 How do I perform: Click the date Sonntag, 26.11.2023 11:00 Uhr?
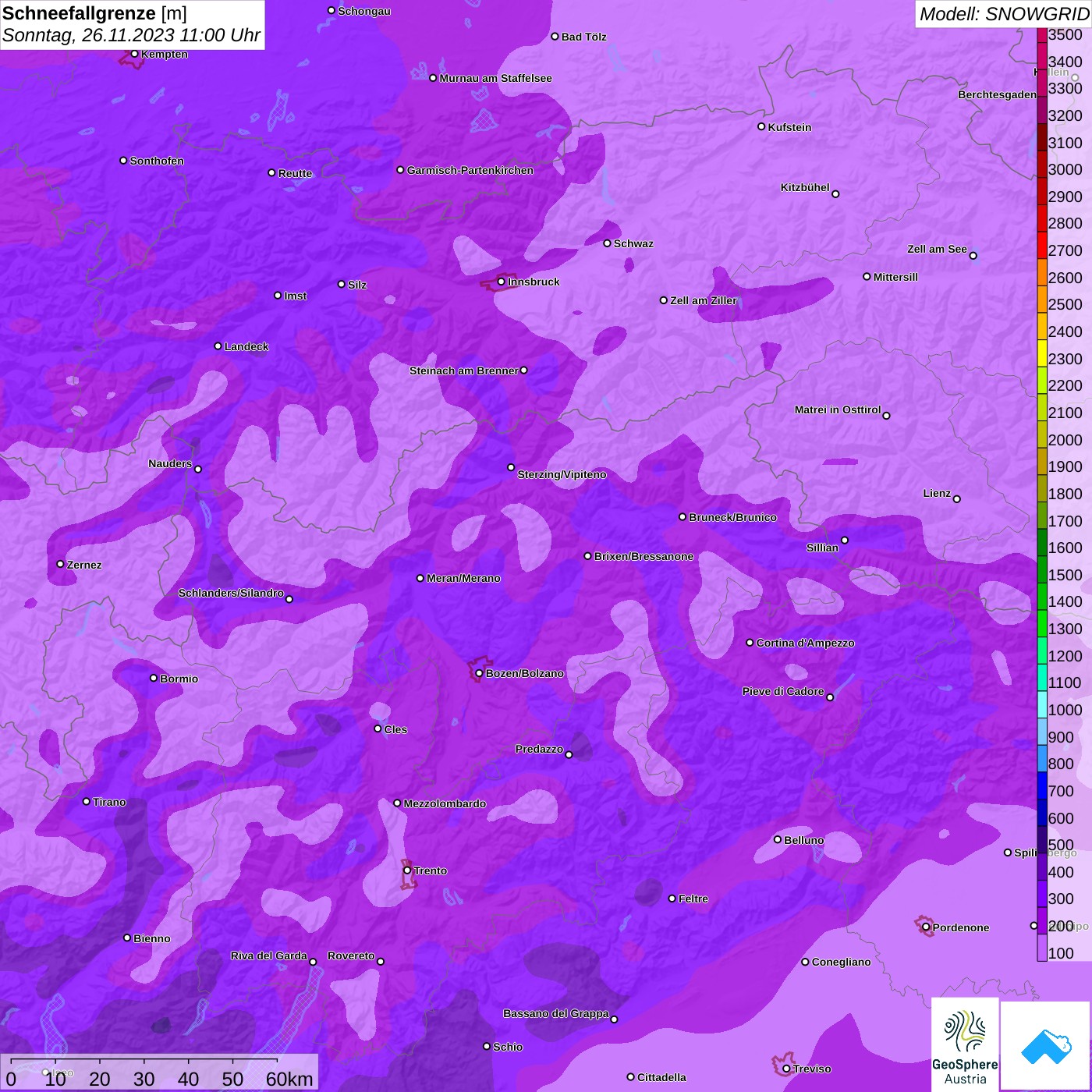(131, 35)
